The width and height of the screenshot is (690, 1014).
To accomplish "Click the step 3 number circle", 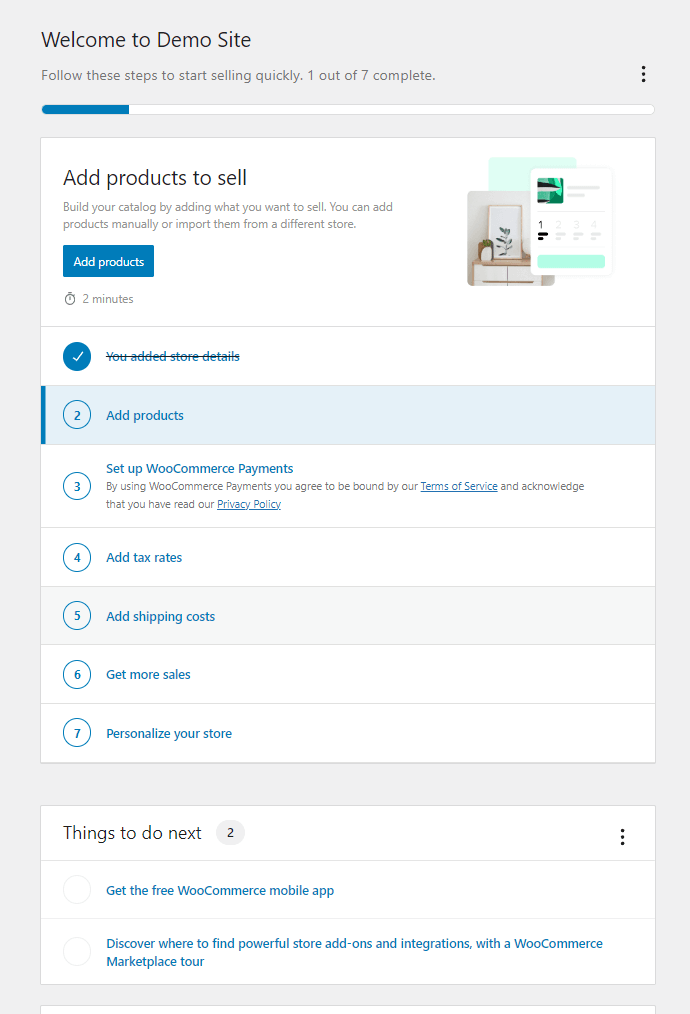I will [x=77, y=486].
